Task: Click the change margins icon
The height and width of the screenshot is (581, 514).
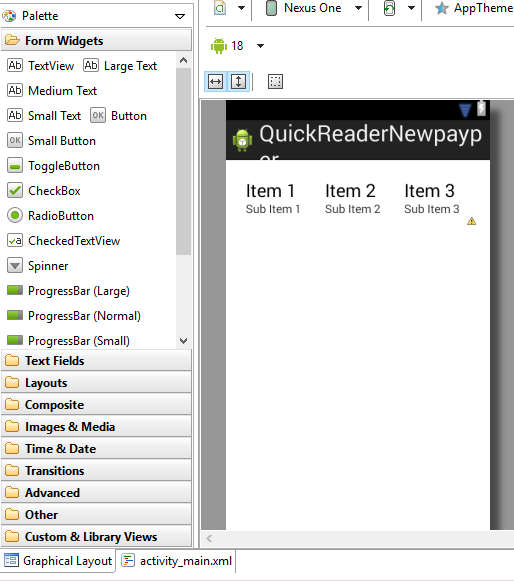Action: 275,82
